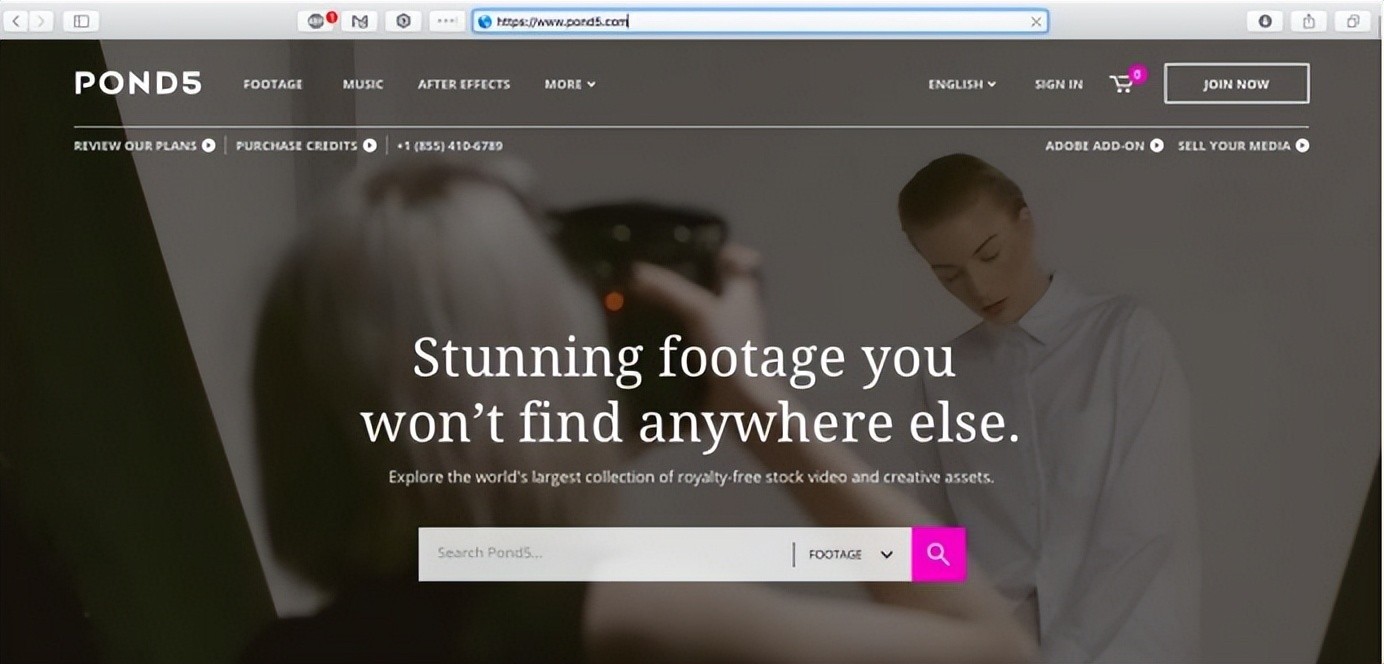1384x664 pixels.
Task: Open the Safari share icon
Action: click(1308, 21)
